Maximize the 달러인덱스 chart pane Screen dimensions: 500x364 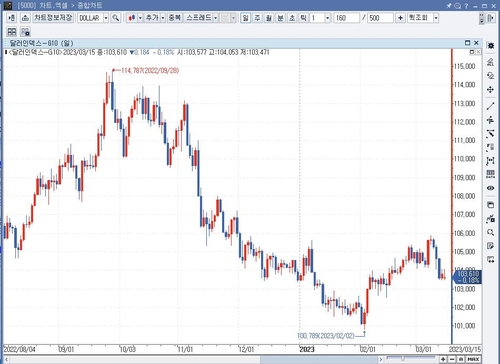tap(467, 43)
